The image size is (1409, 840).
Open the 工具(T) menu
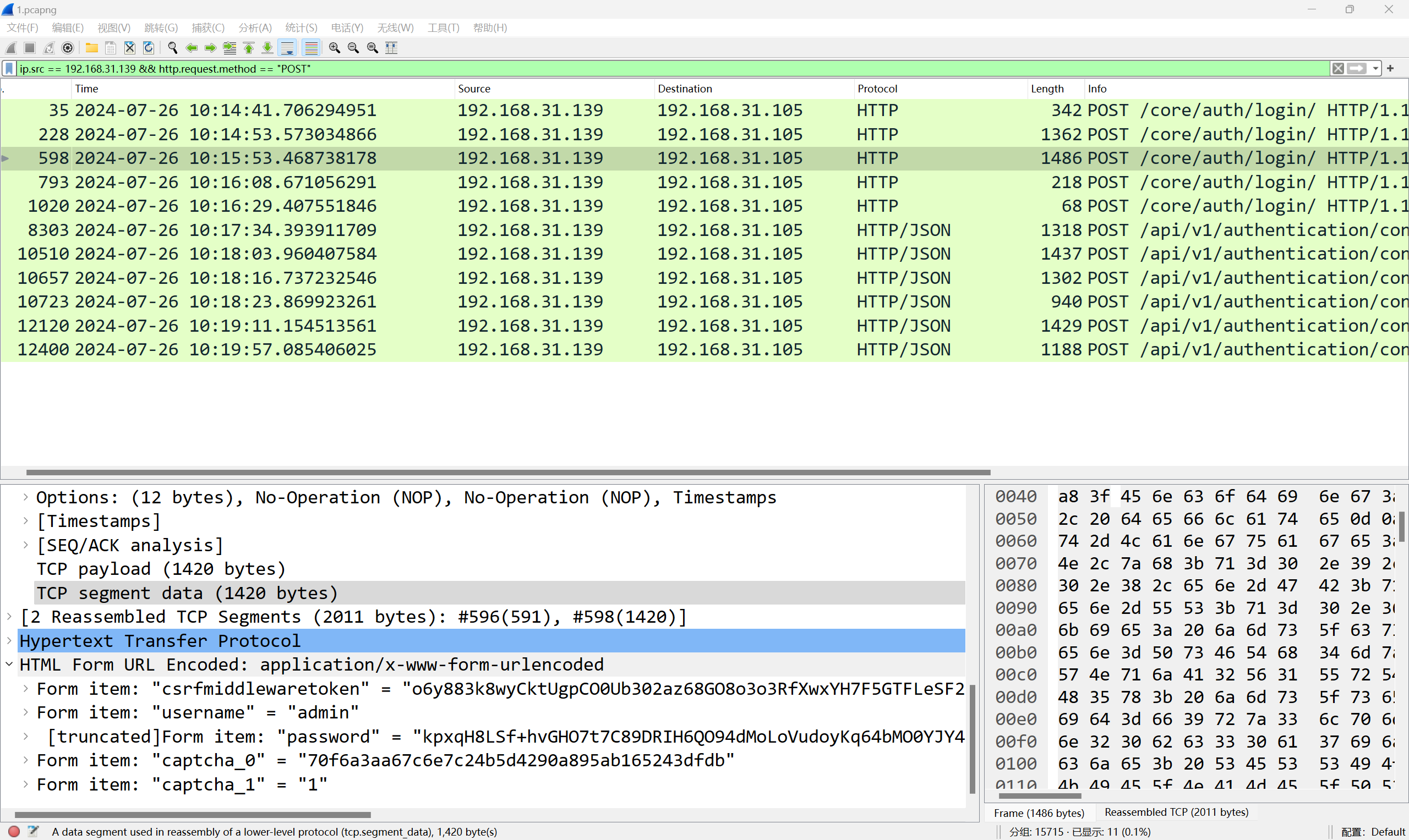[444, 28]
